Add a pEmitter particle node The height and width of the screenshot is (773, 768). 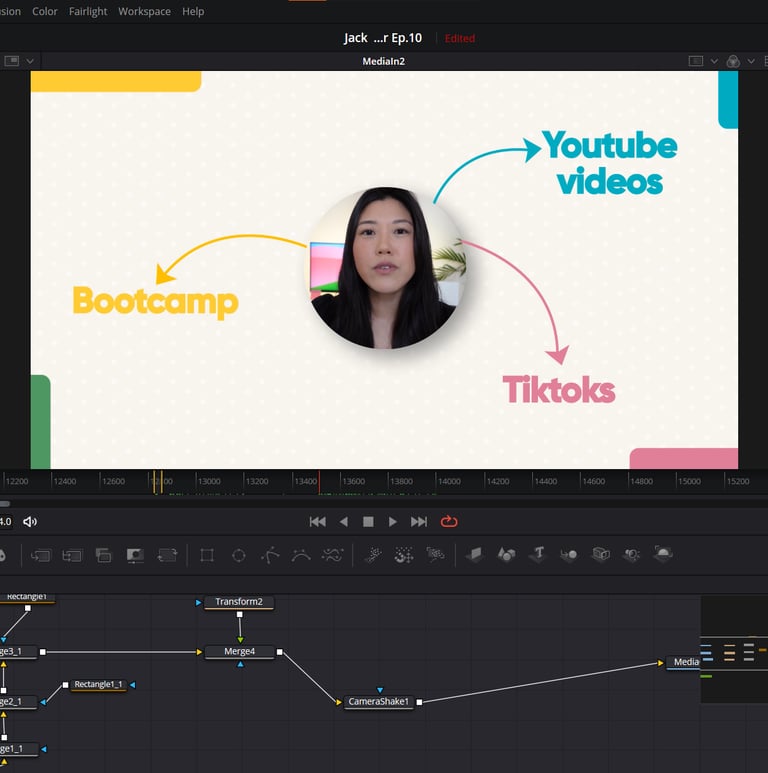tap(373, 555)
